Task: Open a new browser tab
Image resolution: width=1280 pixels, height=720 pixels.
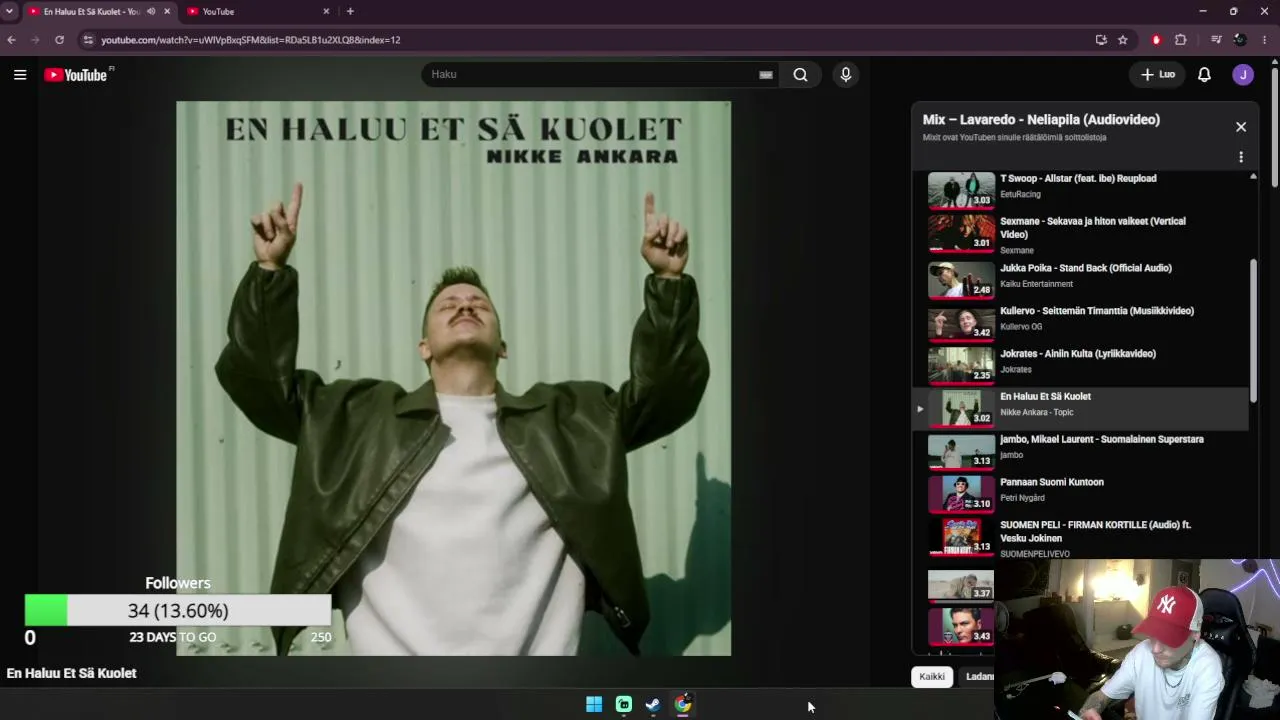Action: tap(350, 11)
